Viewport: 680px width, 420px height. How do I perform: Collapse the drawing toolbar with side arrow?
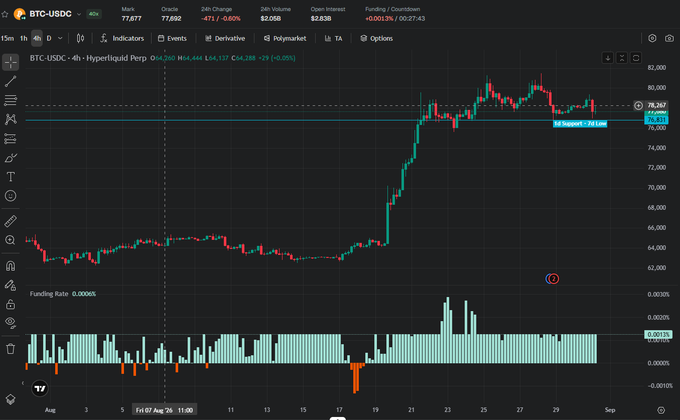click(x=23, y=383)
